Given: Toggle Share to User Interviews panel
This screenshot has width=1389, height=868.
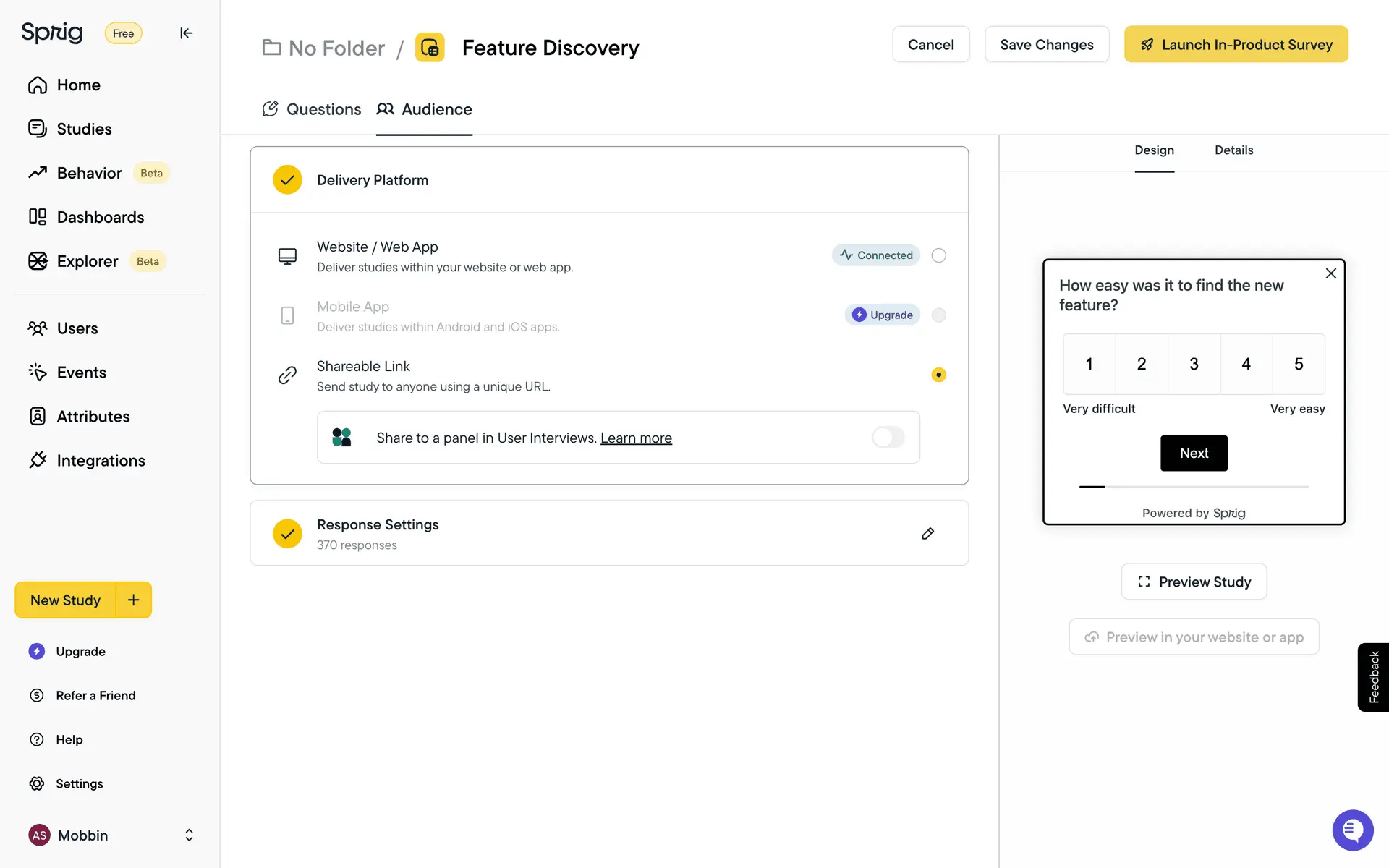Looking at the screenshot, I should (x=888, y=438).
